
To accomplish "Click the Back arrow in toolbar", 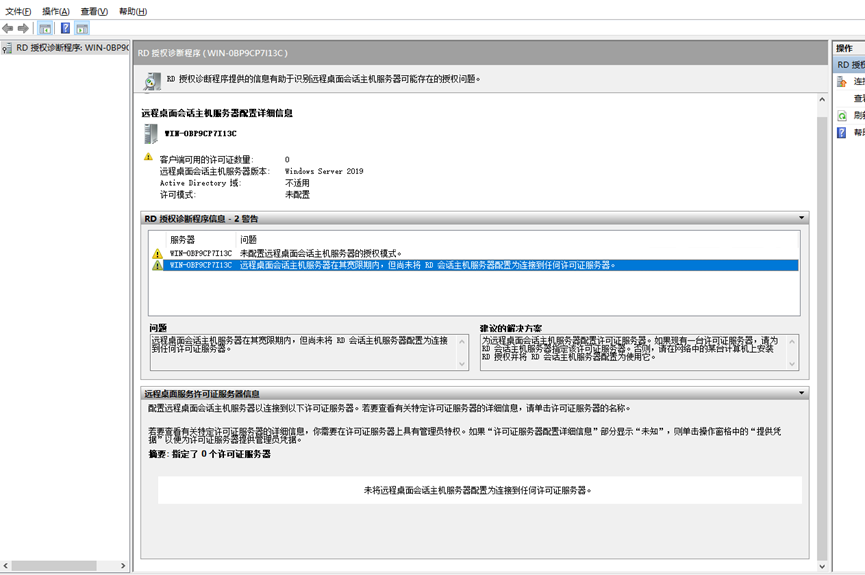I will coord(8,29).
